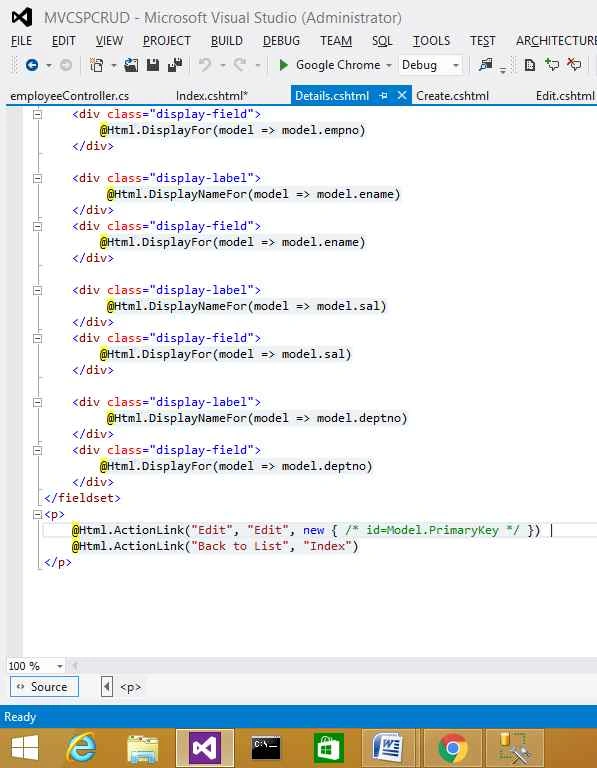Click the Uncomment selection toolbar icon
The width and height of the screenshot is (597, 768).
tap(574, 65)
